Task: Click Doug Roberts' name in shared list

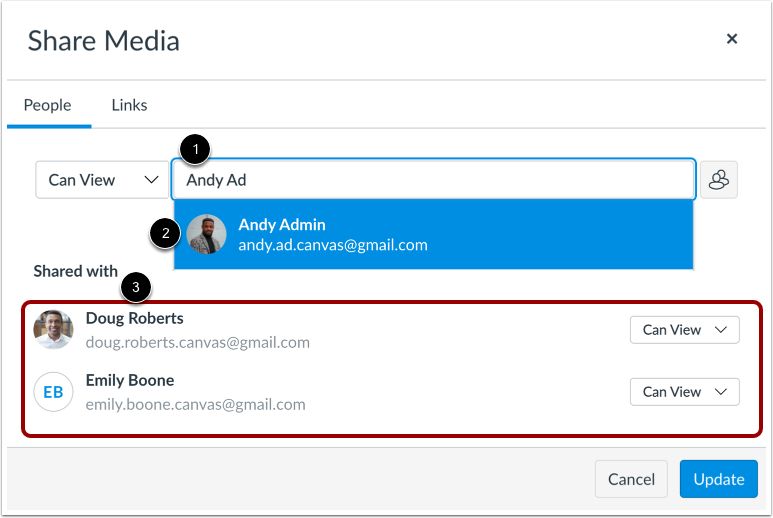Action: pyautogui.click(x=135, y=318)
